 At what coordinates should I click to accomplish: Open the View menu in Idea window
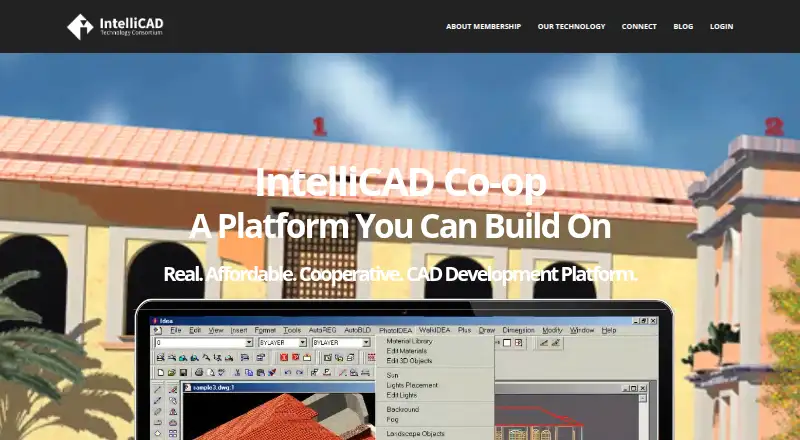click(216, 330)
